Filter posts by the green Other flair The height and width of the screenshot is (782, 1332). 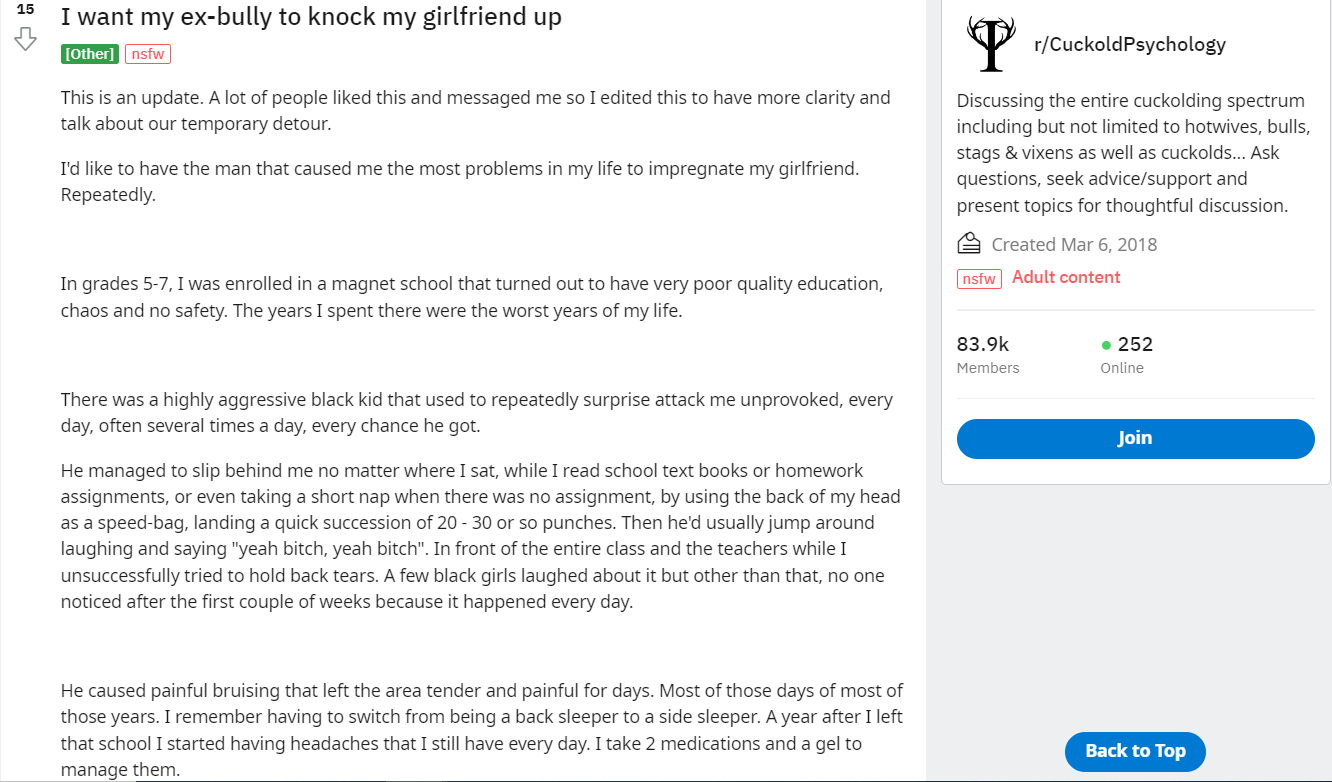tap(90, 54)
